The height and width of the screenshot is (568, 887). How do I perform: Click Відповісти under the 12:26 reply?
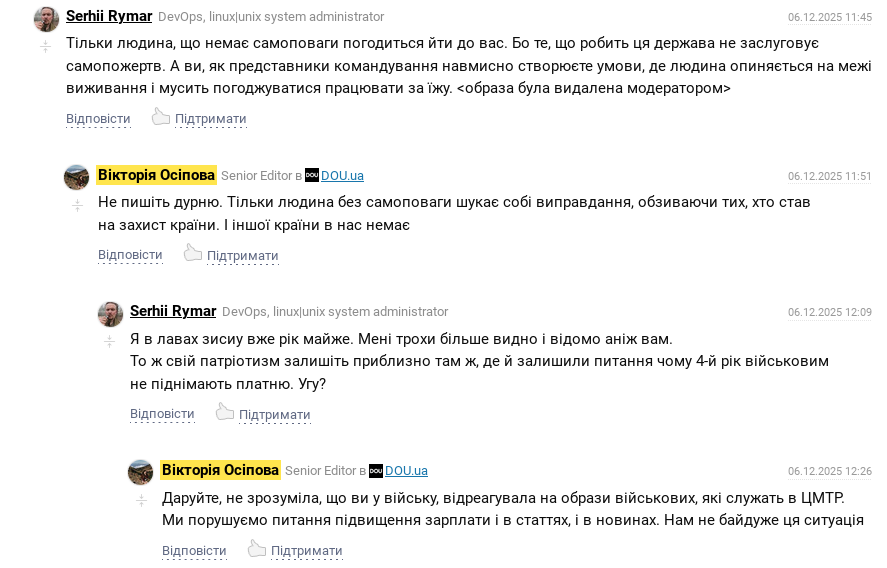[x=194, y=551]
